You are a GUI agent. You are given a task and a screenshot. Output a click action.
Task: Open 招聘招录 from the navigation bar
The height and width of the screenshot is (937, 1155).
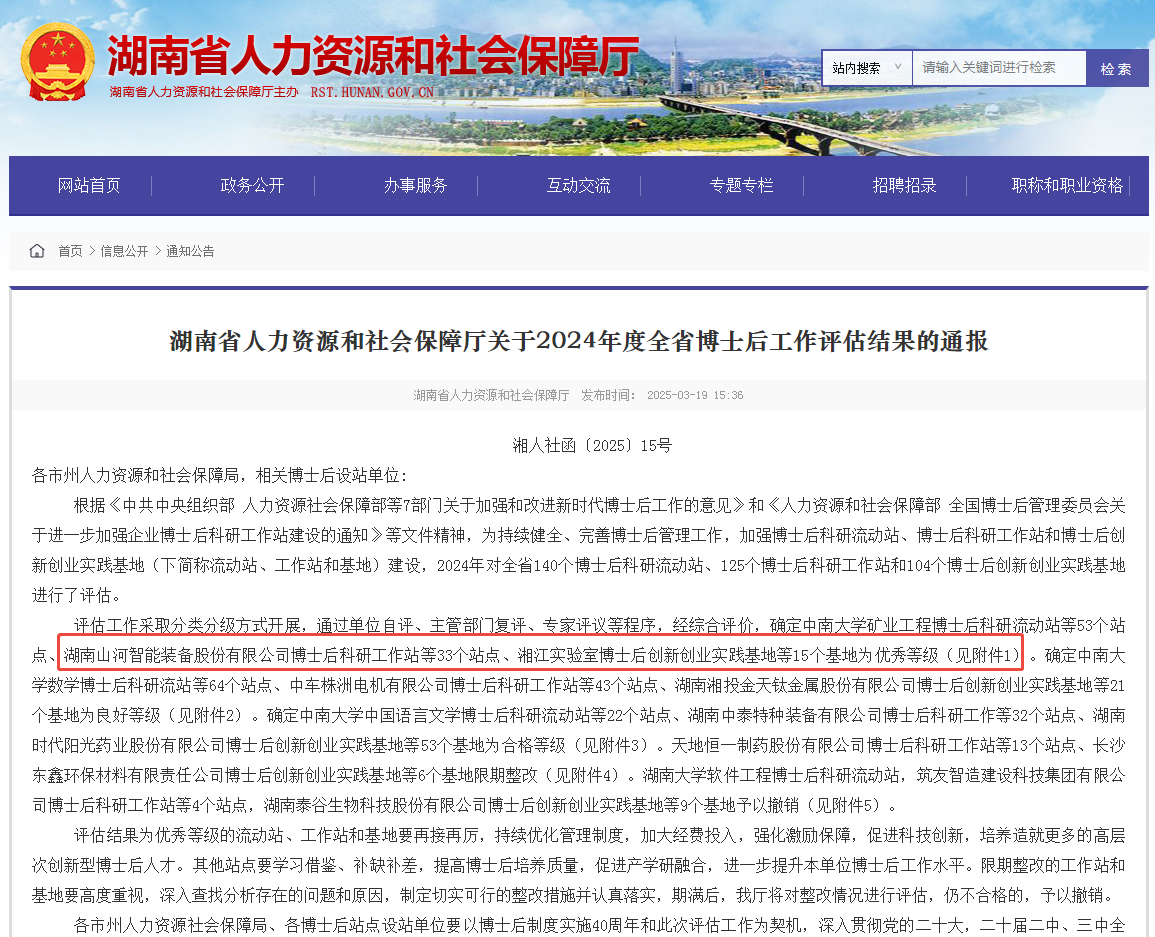pos(903,185)
